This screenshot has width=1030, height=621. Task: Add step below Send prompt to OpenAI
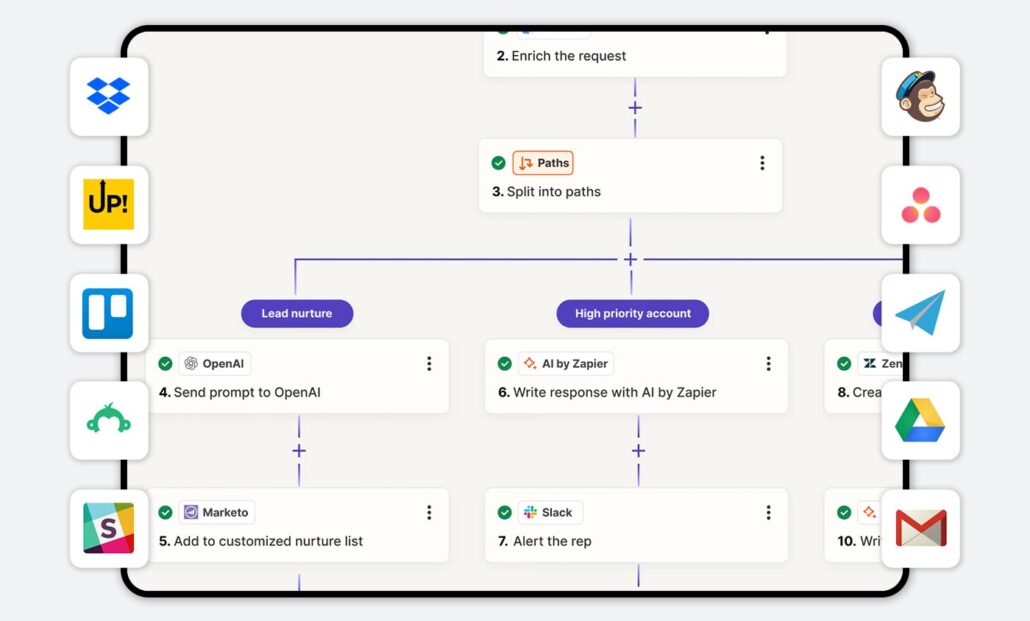[298, 451]
